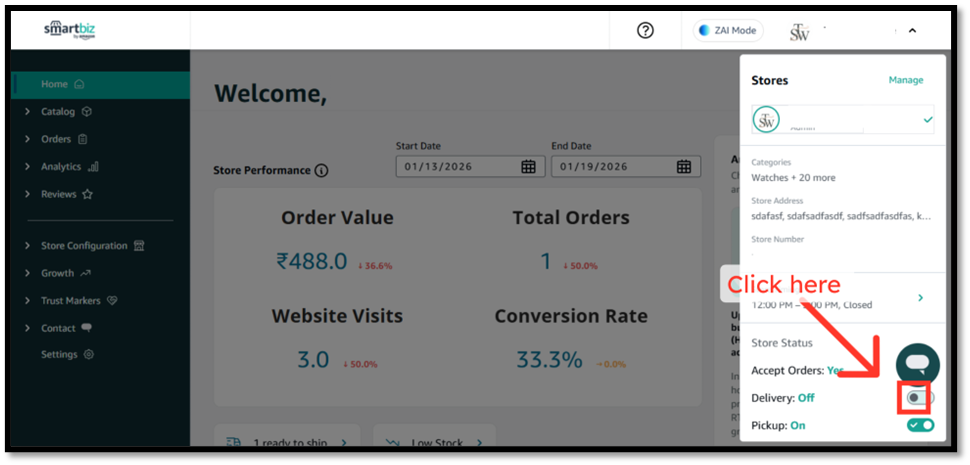Open store hours chevron arrow

[920, 298]
